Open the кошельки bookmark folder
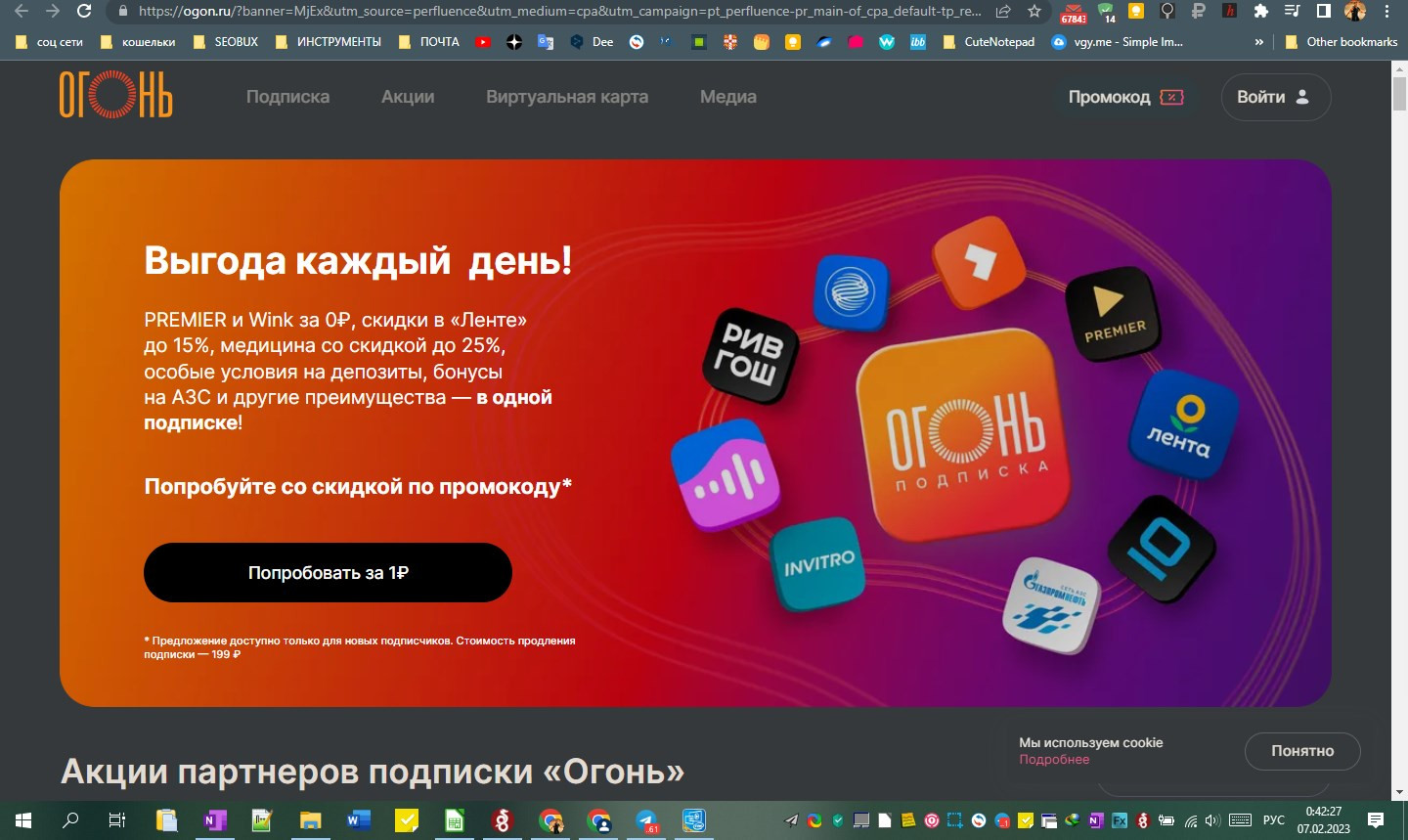The image size is (1408, 840). 138,42
